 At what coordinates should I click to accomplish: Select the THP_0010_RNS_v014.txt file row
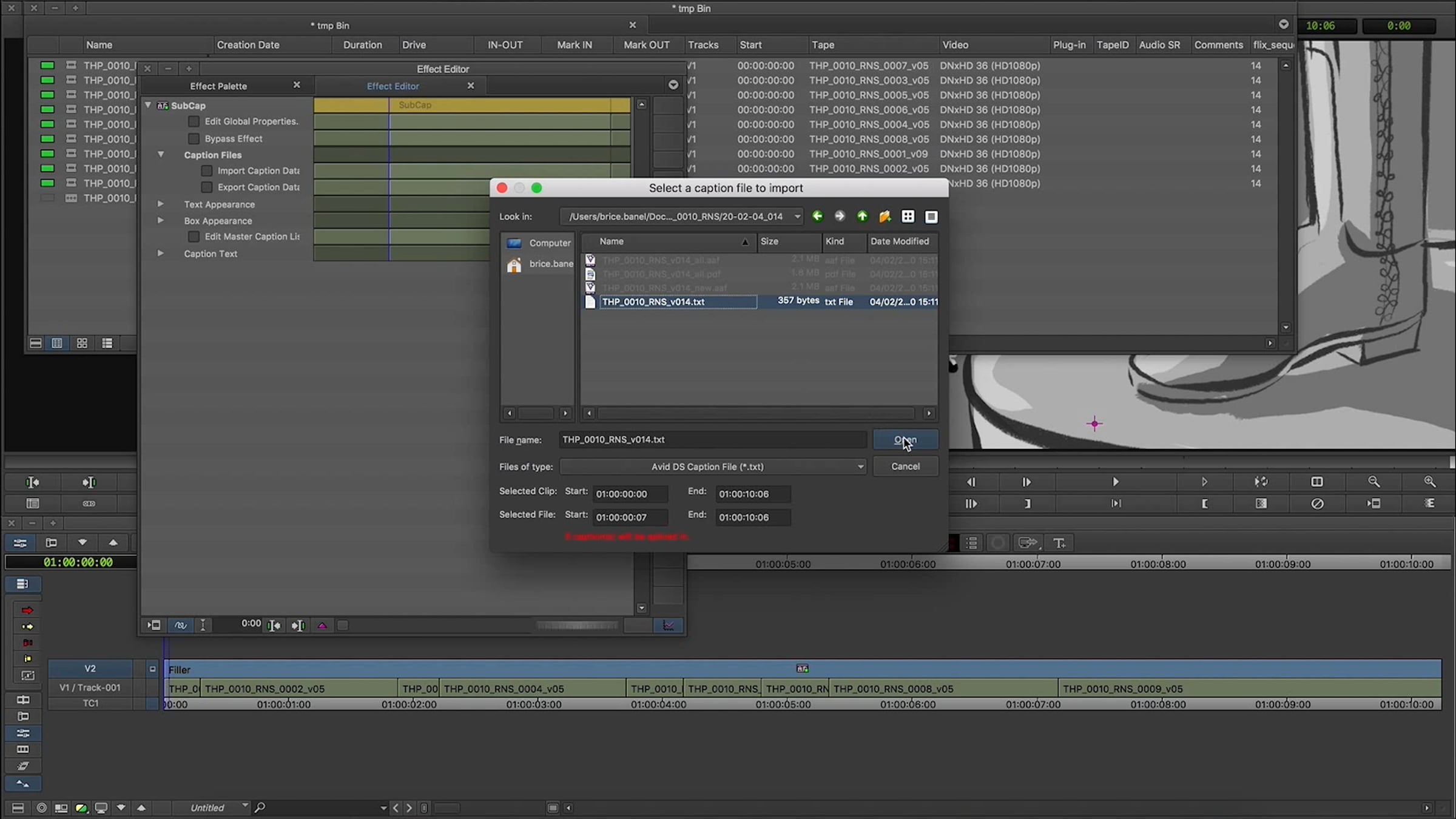[759, 302]
